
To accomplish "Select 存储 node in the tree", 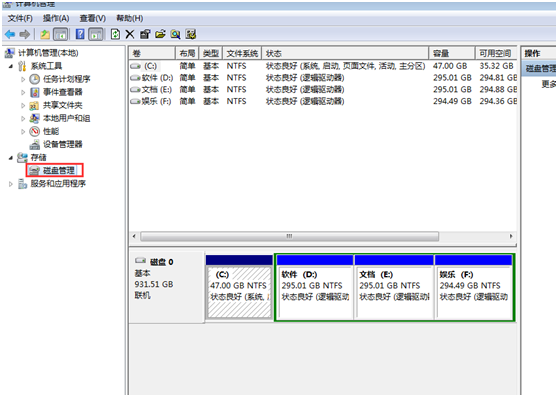I will (x=38, y=157).
